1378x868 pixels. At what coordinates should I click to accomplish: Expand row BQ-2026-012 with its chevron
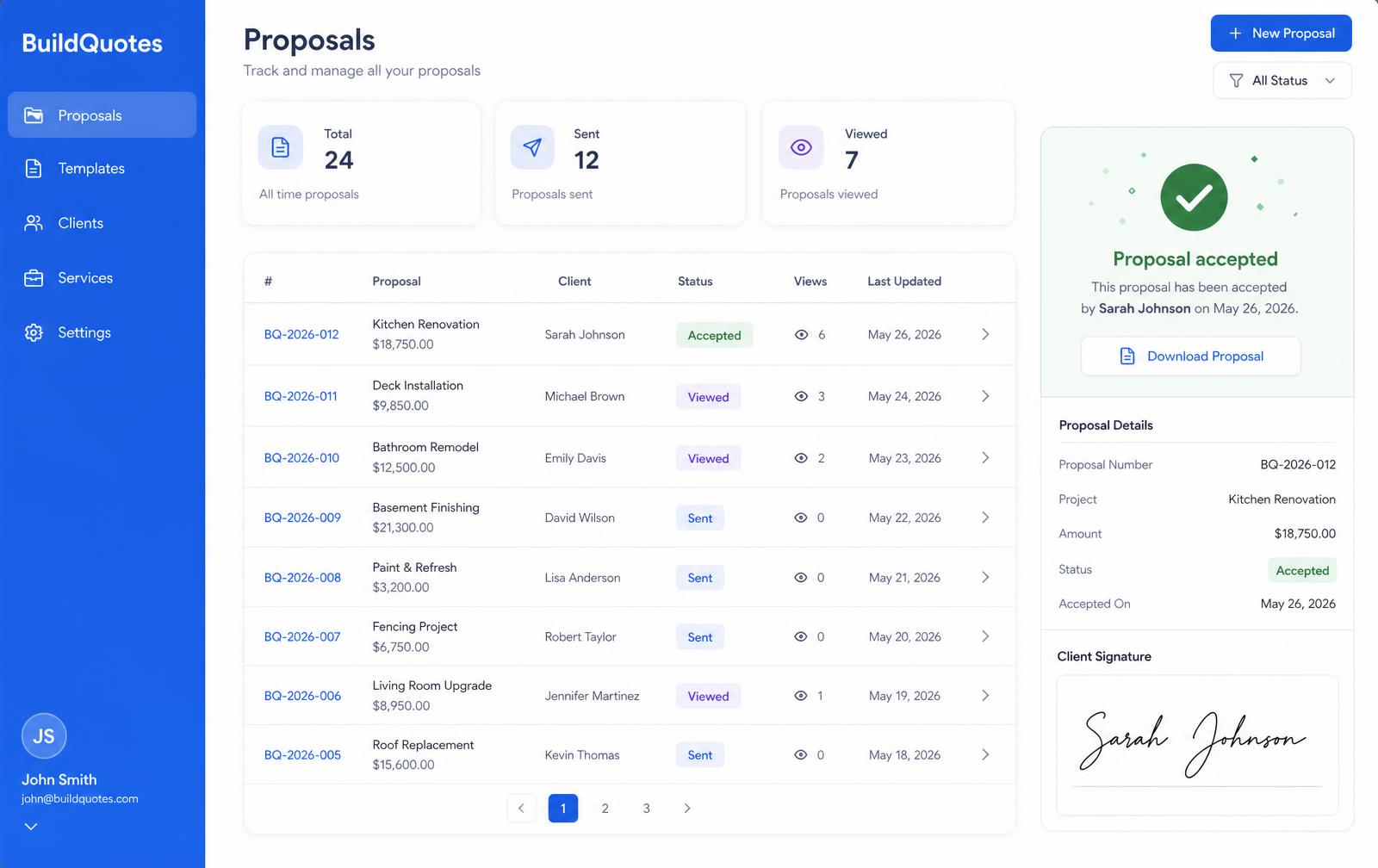985,334
